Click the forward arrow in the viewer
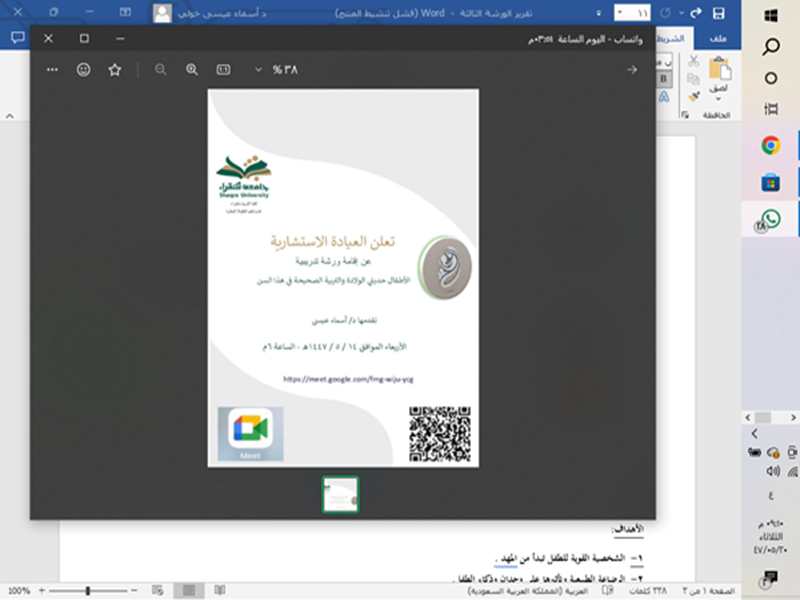The height and width of the screenshot is (600, 800). pos(631,70)
